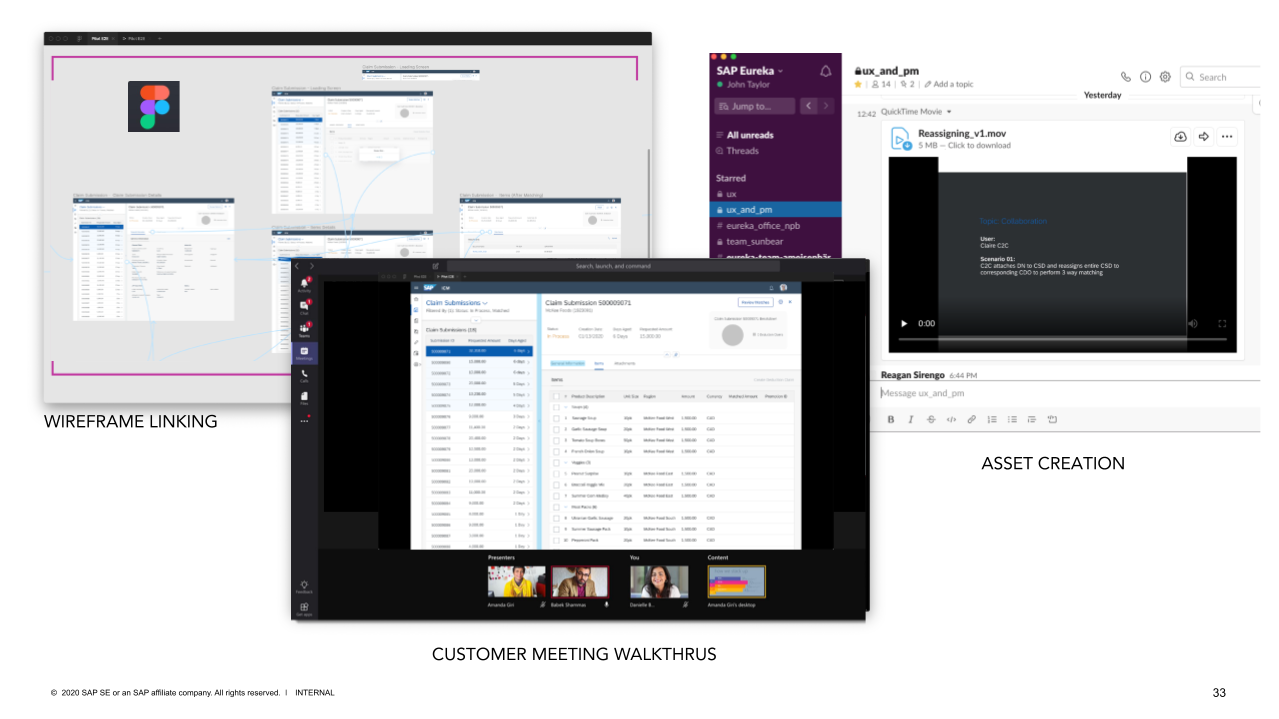
Task: Switch to the Attachments tab in claim details
Action: tap(625, 363)
